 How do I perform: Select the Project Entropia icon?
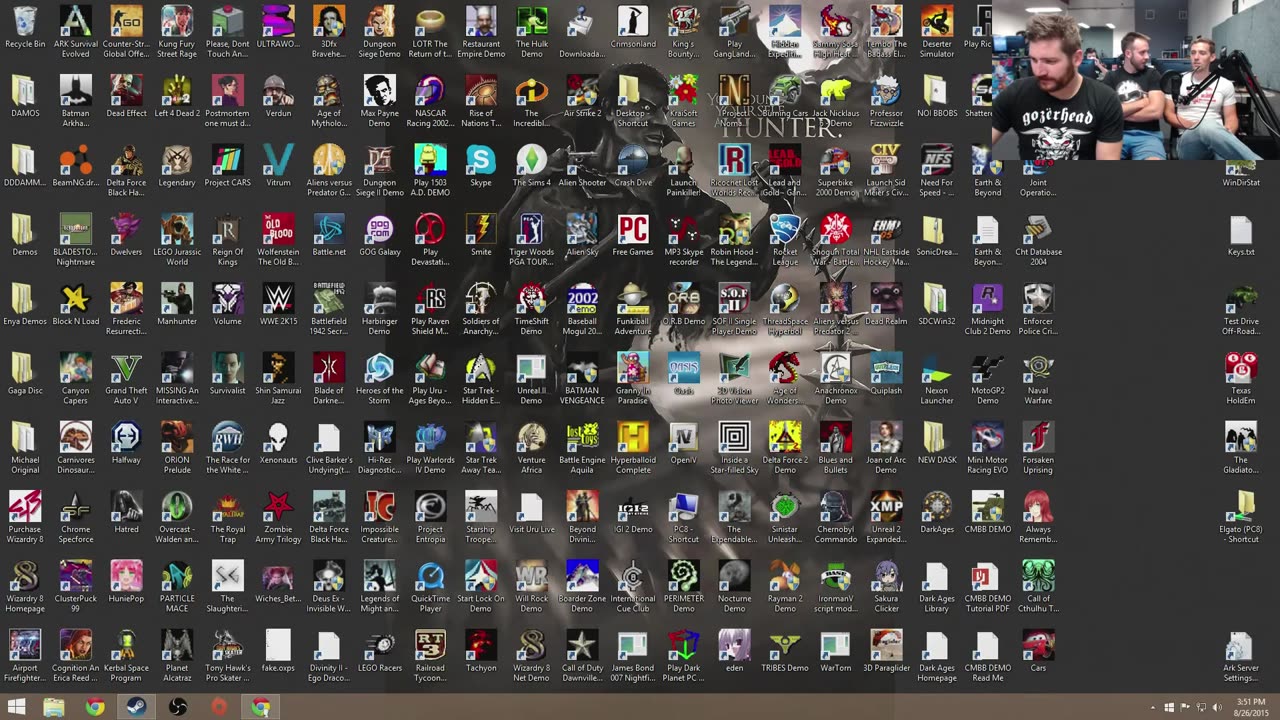click(430, 516)
